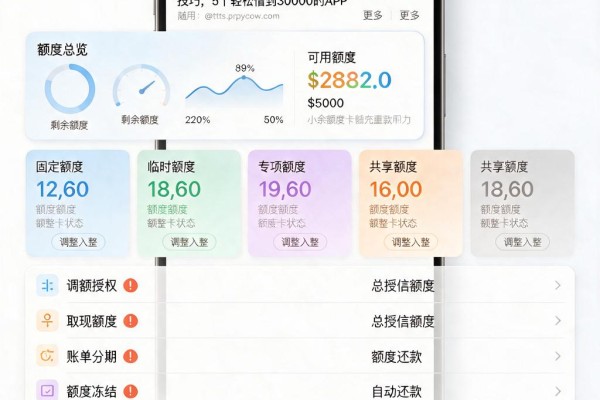Click 额整卡状态 text in 临时额度 card
Image resolution: width=600 pixels, height=400 pixels.
[171, 223]
